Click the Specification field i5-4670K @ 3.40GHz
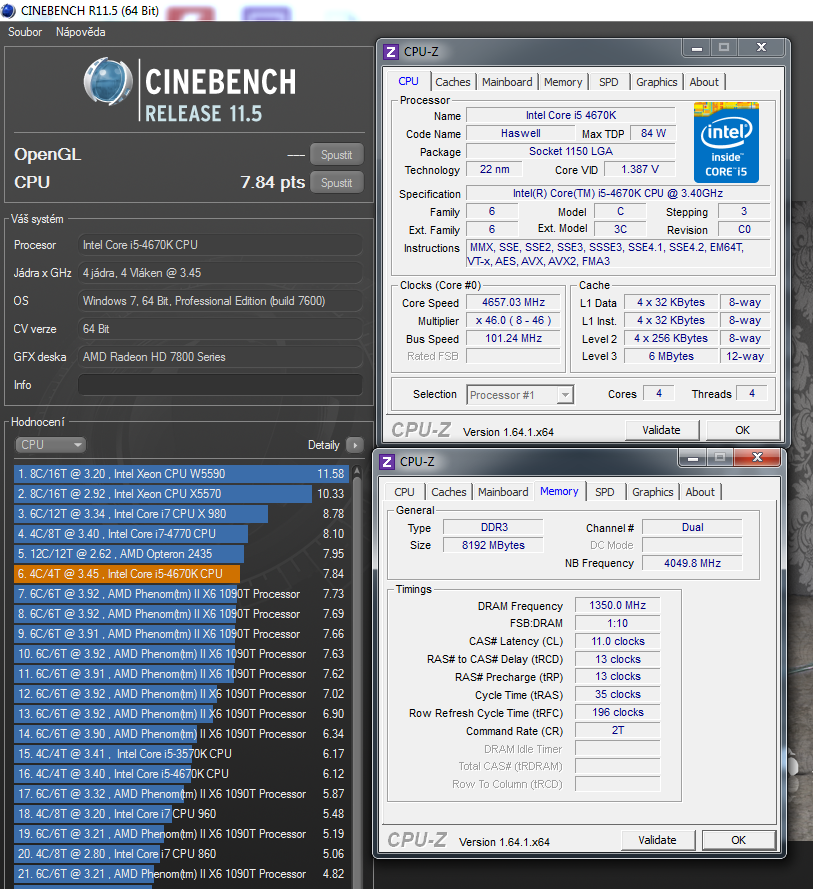The image size is (813, 889). point(617,193)
